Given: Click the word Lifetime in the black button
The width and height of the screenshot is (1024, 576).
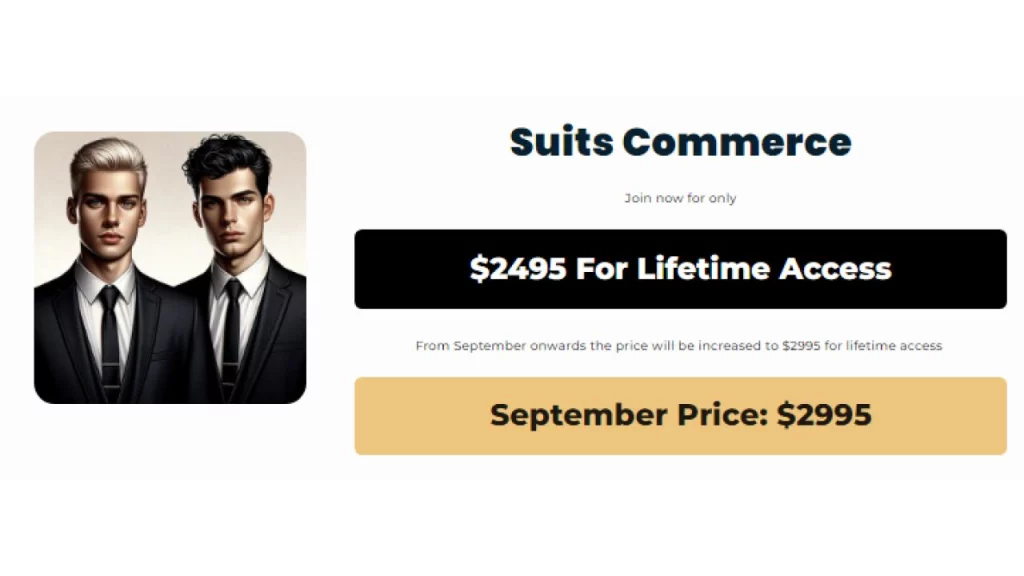Looking at the screenshot, I should click(x=698, y=268).
